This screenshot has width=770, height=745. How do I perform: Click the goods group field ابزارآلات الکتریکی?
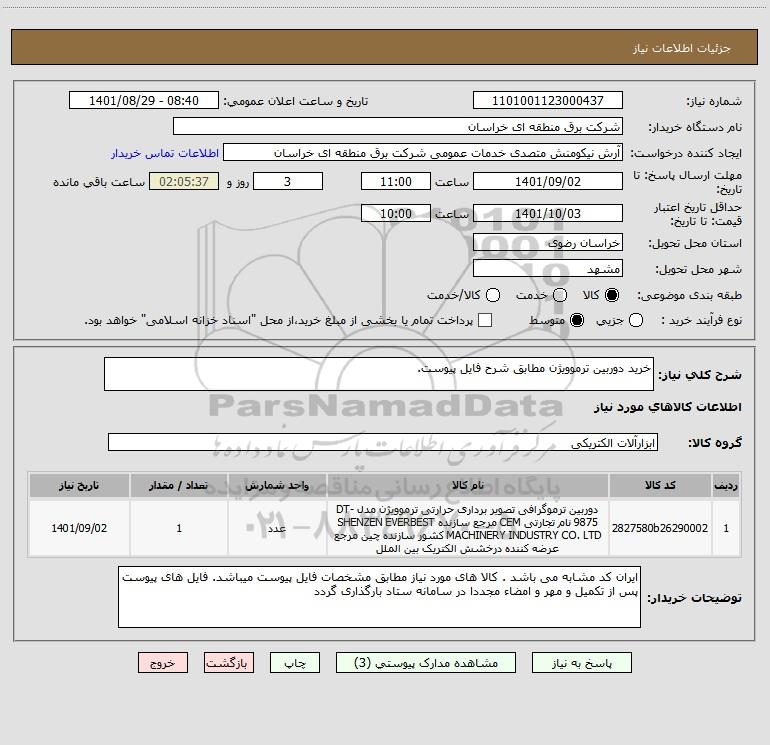tap(383, 442)
